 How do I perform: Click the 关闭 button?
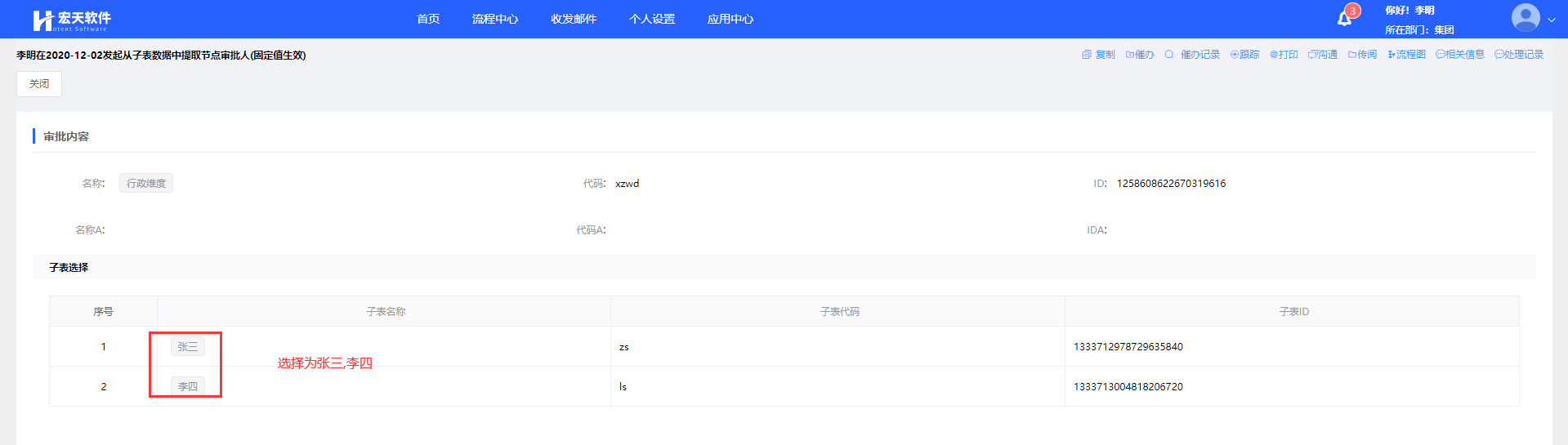[39, 84]
